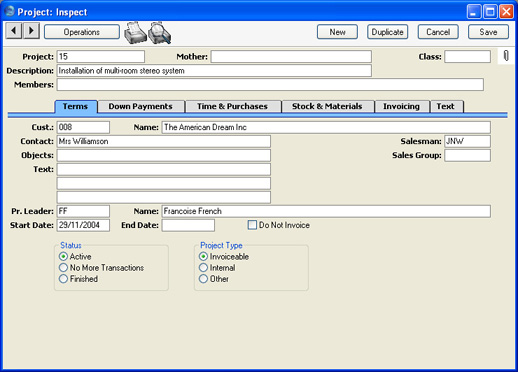Select No More Transactions status

63,268
